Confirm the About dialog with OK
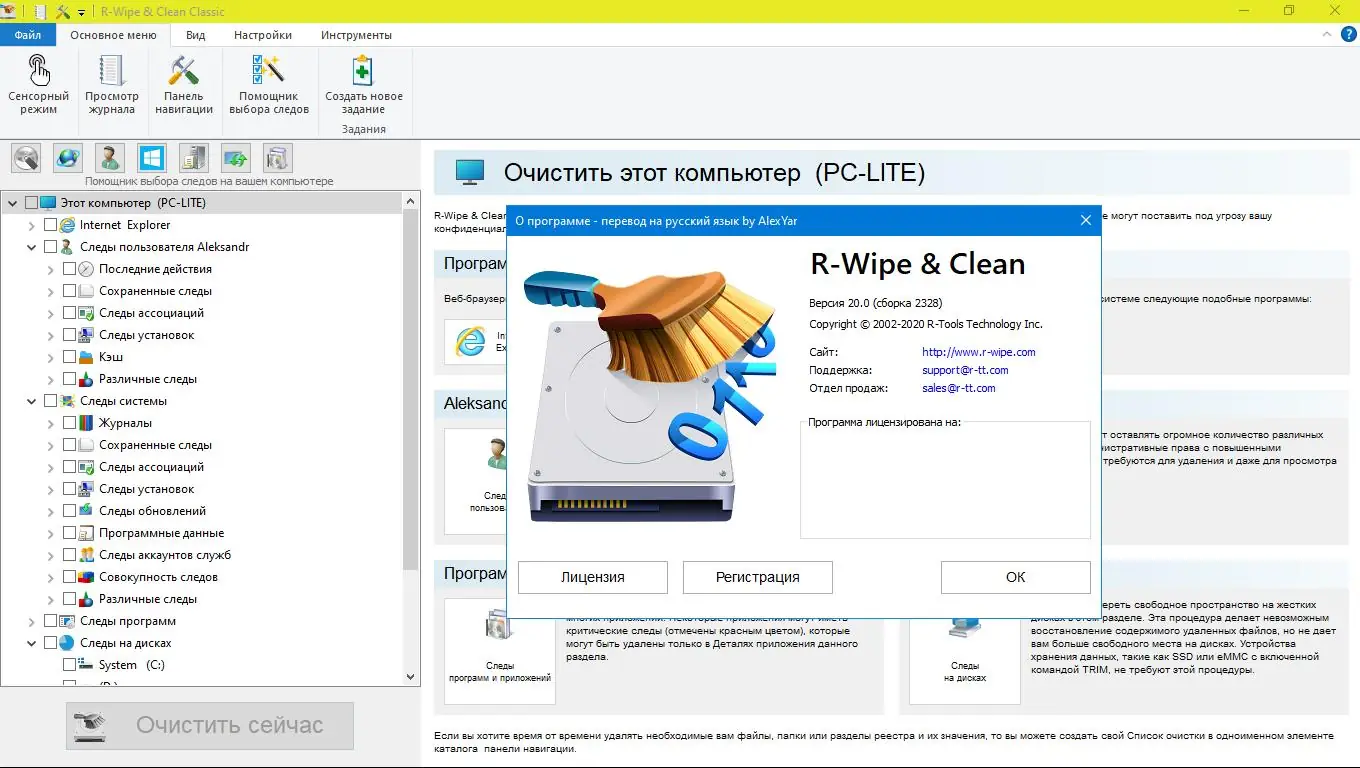This screenshot has width=1360, height=768. (1016, 577)
